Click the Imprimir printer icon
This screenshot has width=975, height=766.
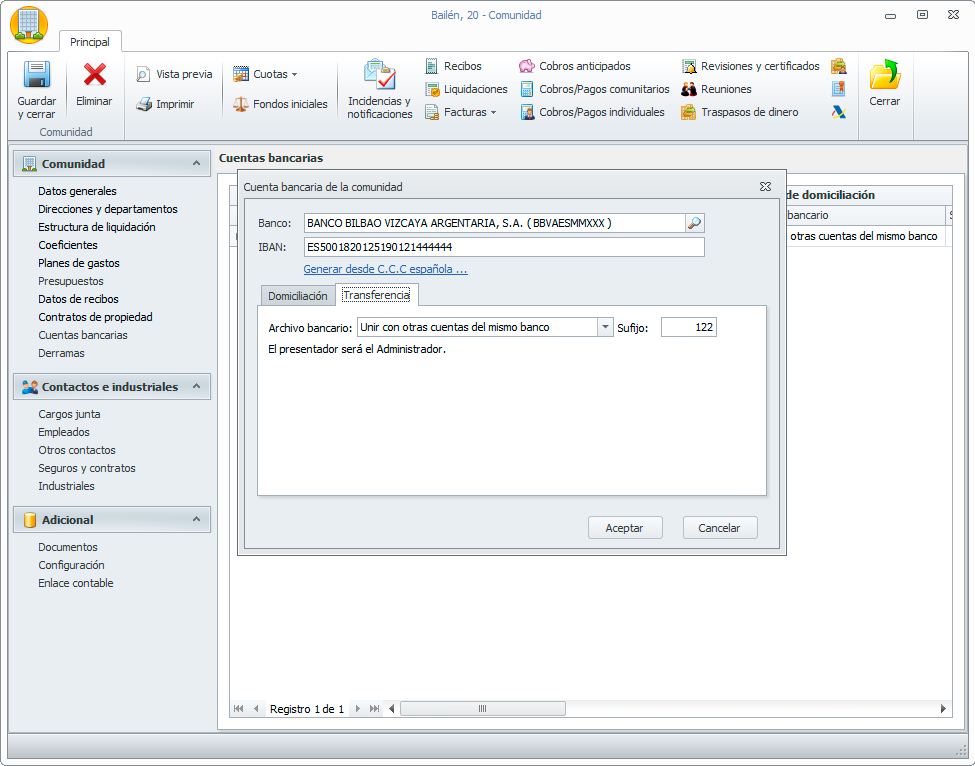(x=144, y=104)
